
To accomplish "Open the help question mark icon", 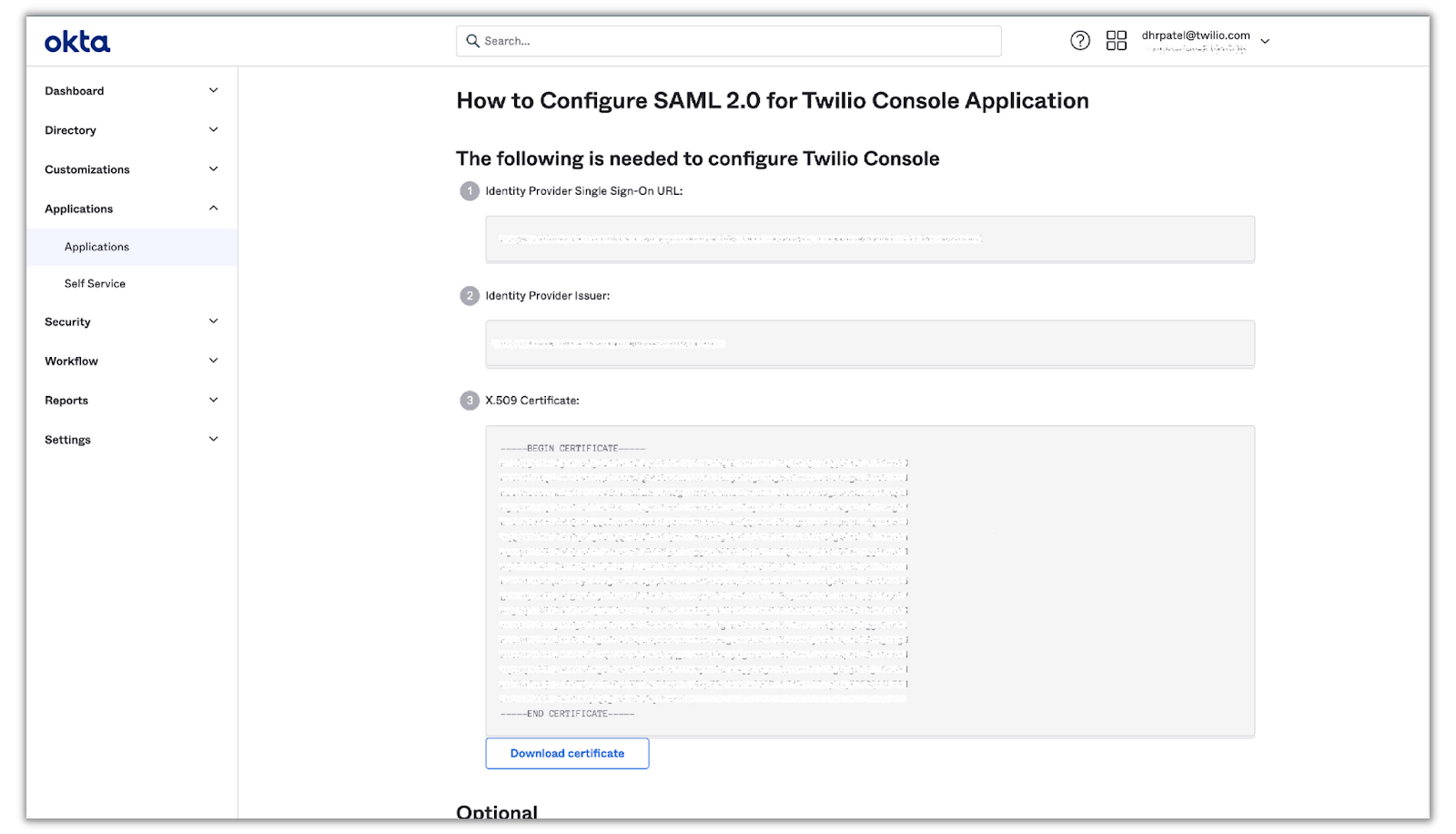I will 1080,40.
